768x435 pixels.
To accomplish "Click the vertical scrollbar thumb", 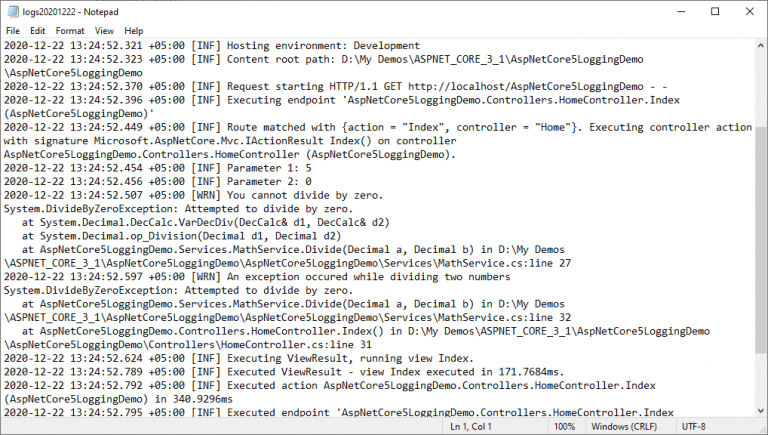I will click(761, 239).
